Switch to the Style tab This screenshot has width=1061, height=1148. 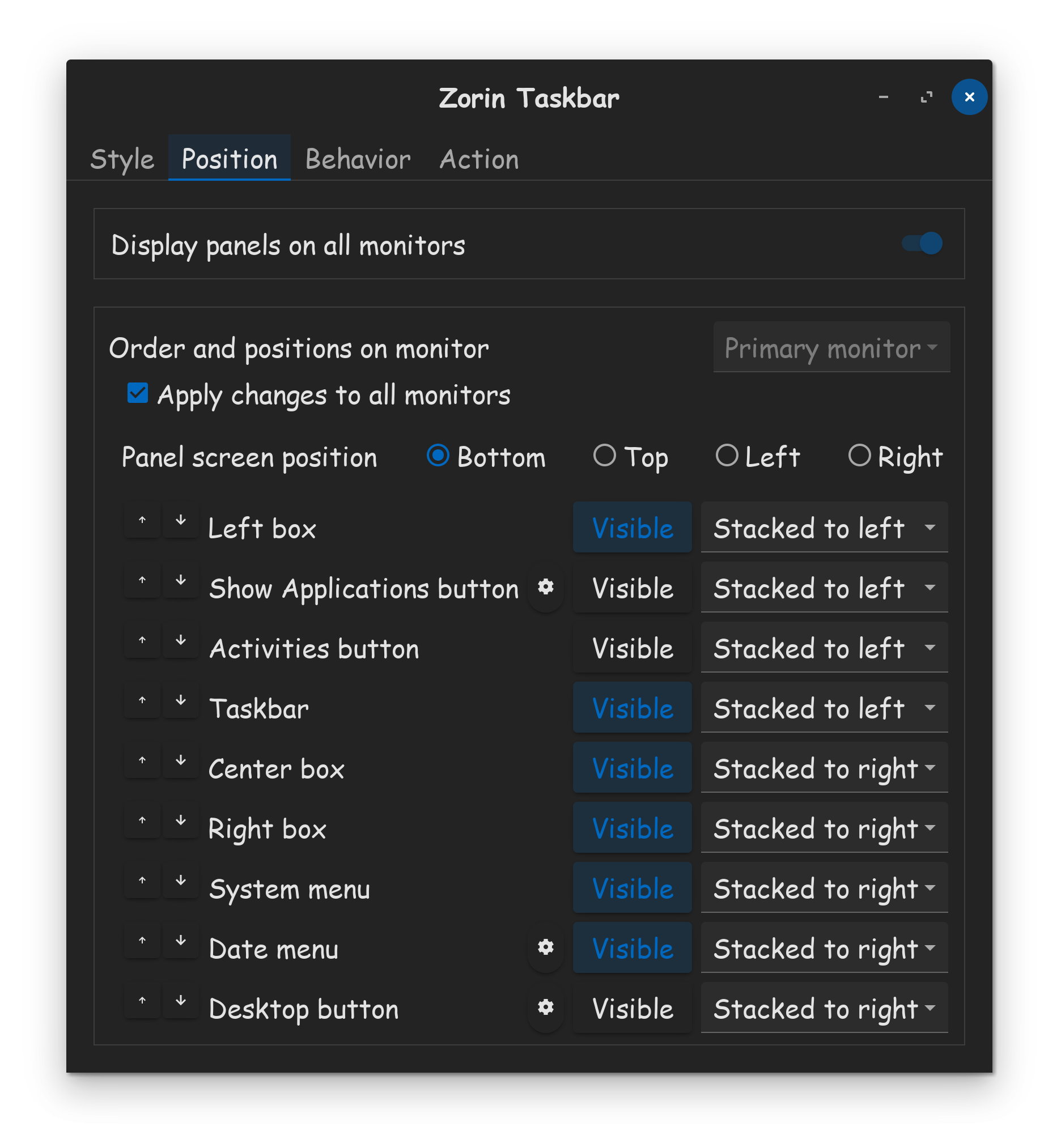pos(122,159)
